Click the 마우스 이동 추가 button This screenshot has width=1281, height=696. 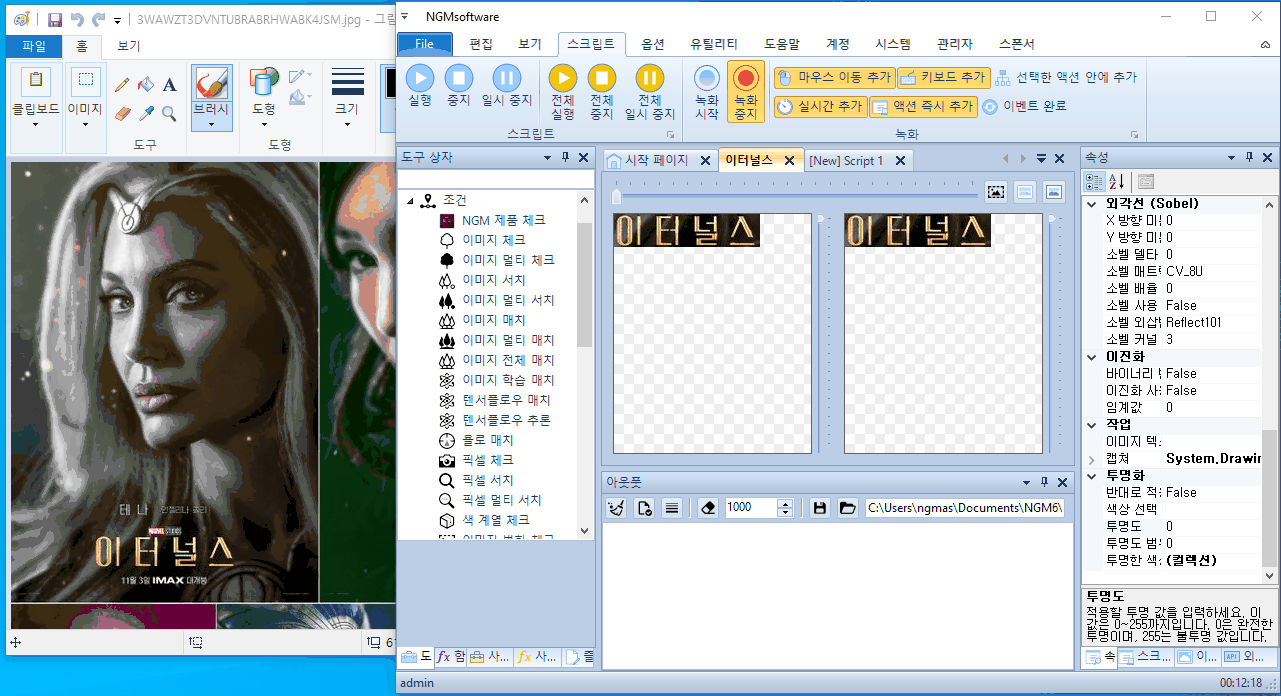pyautogui.click(x=833, y=77)
